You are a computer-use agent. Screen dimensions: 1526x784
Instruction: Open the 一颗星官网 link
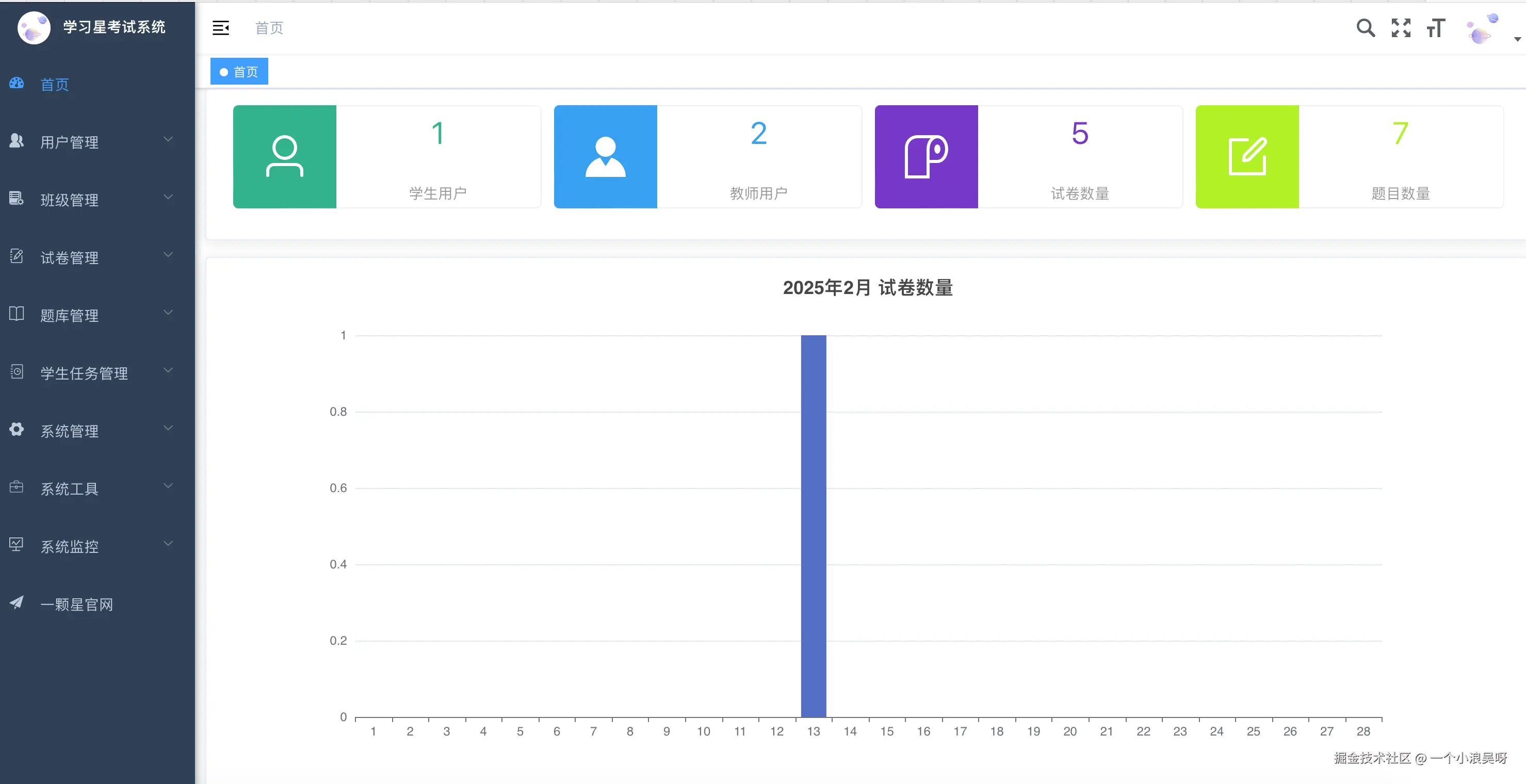(76, 605)
